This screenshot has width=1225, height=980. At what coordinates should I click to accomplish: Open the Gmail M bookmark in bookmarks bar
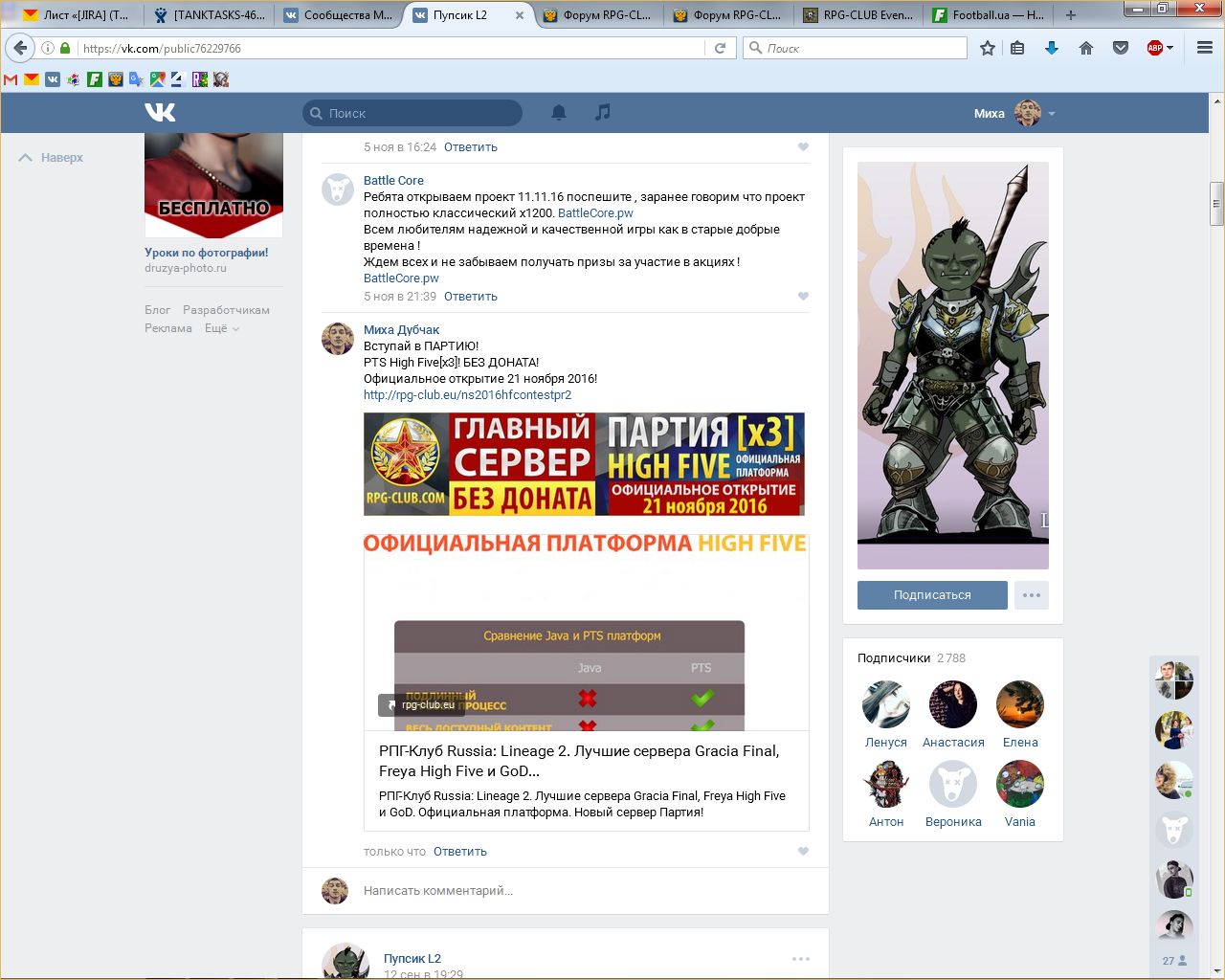point(11,79)
